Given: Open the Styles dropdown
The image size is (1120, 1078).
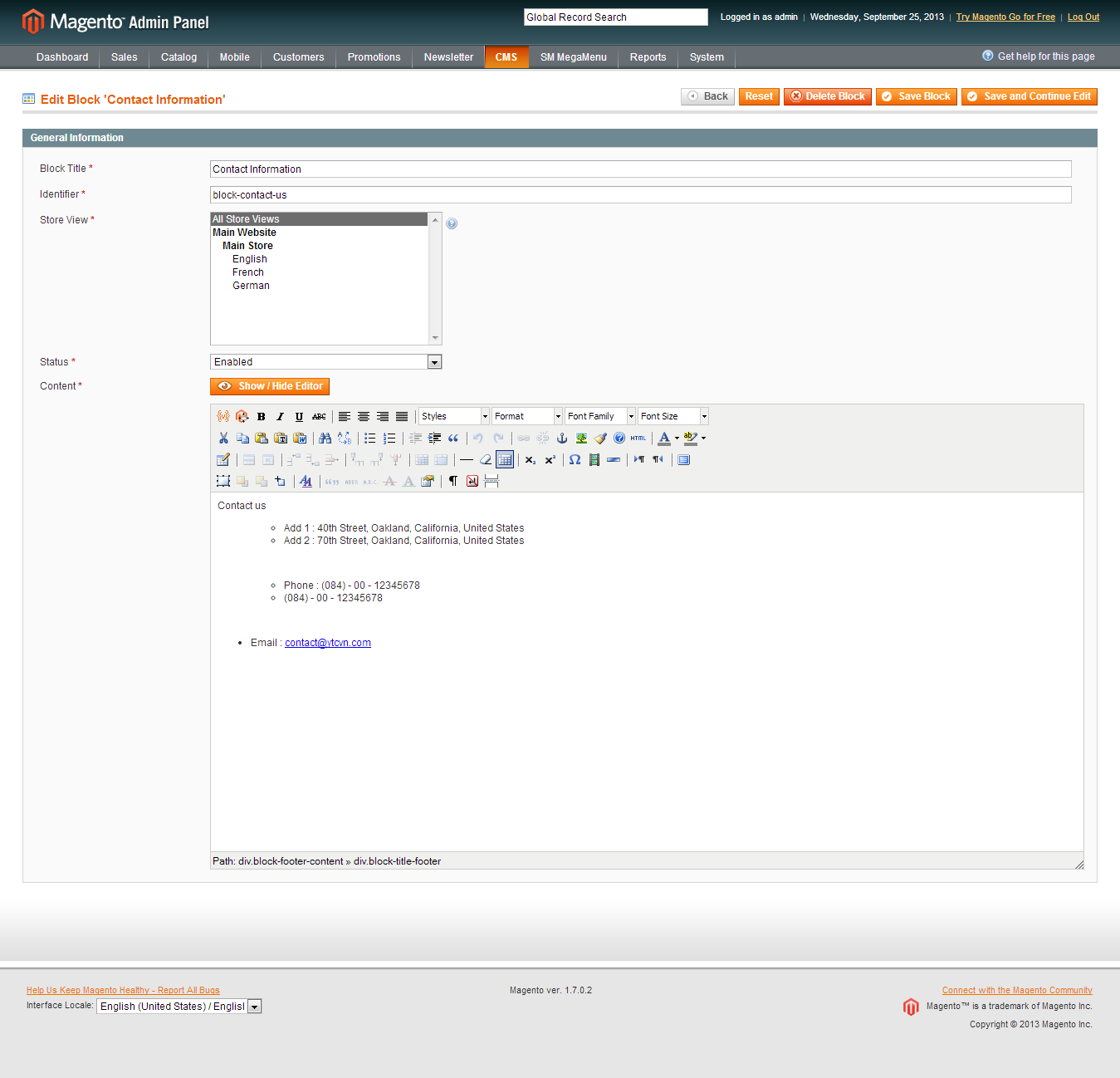Looking at the screenshot, I should (x=454, y=416).
